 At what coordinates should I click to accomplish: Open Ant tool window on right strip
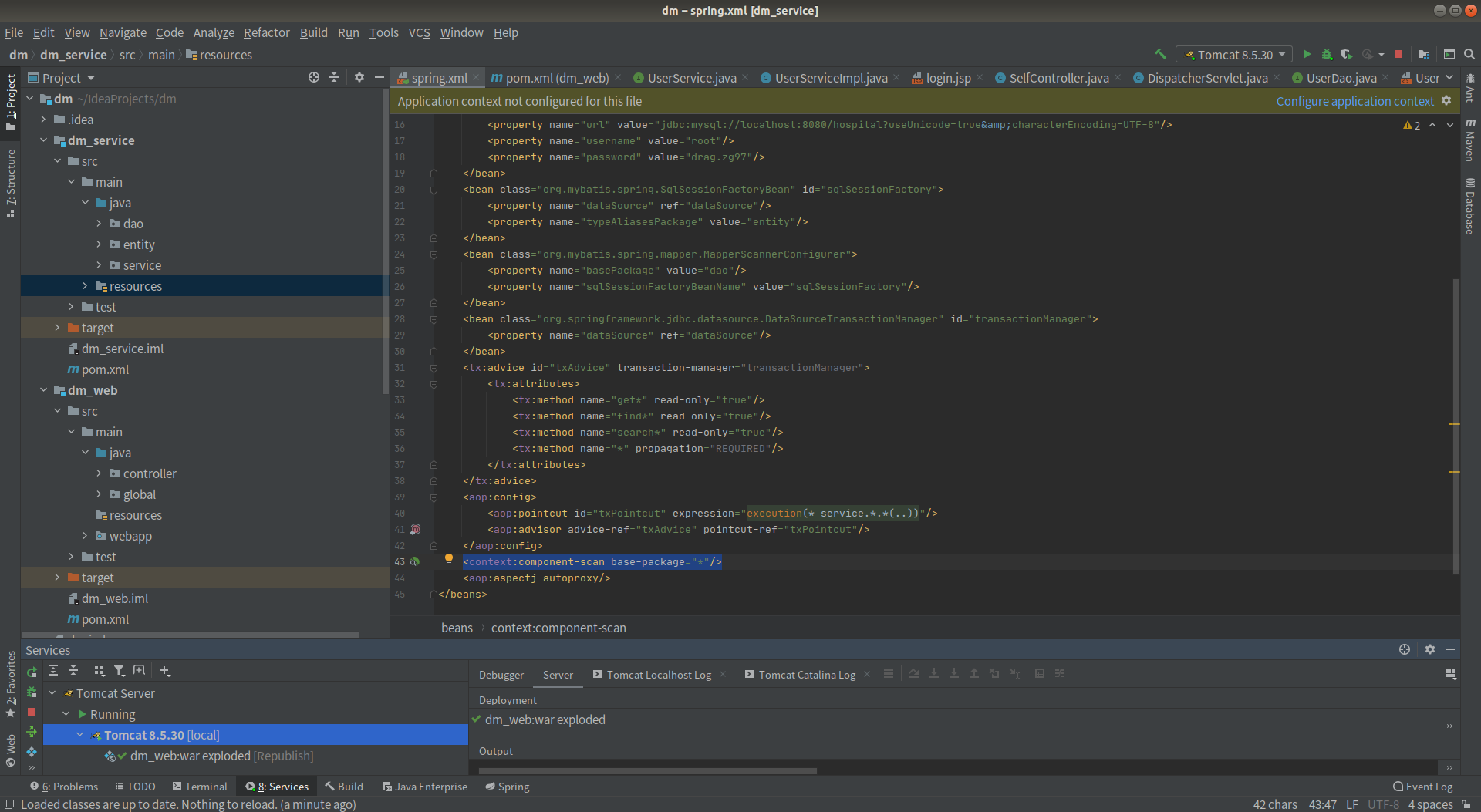click(x=1470, y=88)
